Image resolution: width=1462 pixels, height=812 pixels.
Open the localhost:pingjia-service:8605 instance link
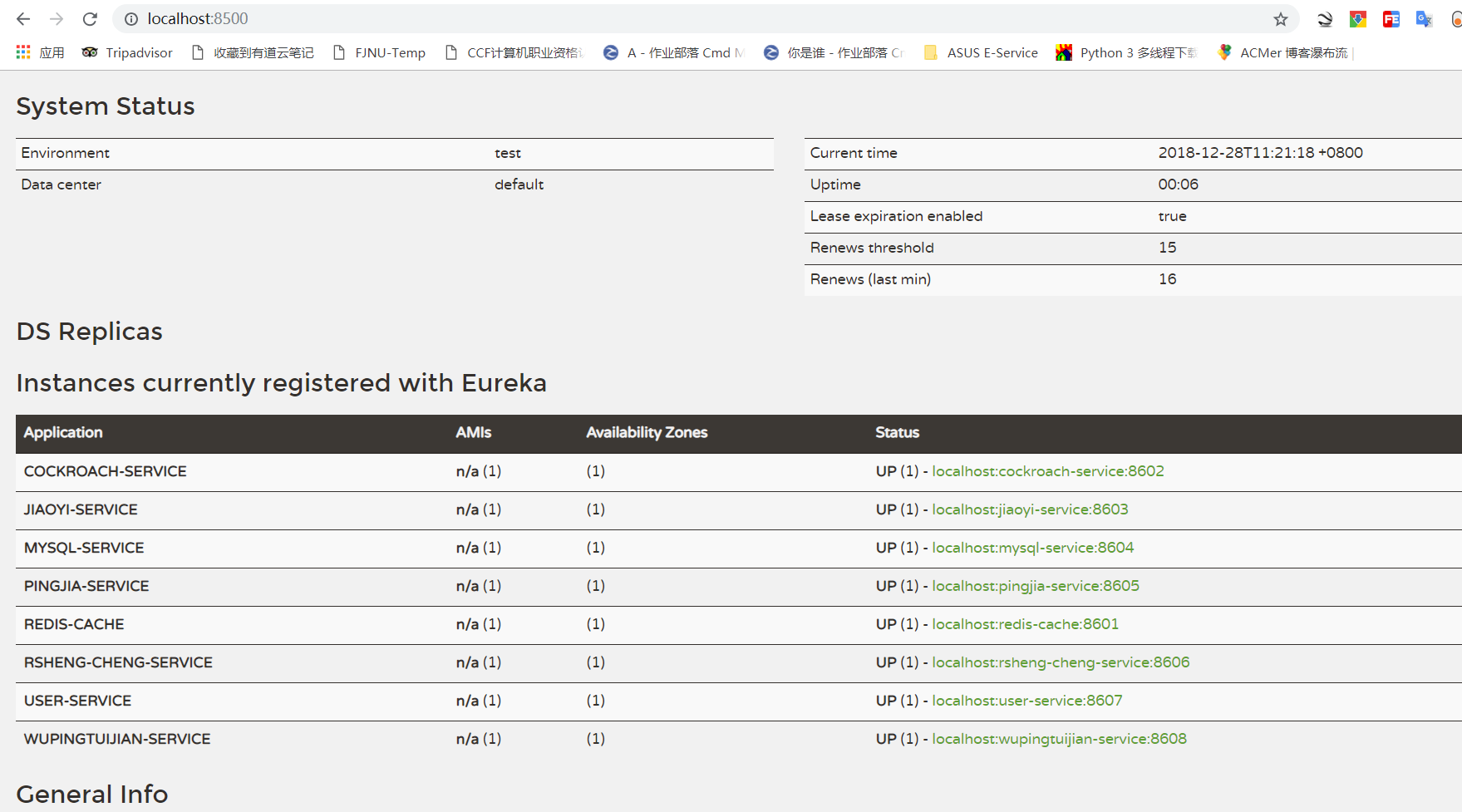[1036, 586]
